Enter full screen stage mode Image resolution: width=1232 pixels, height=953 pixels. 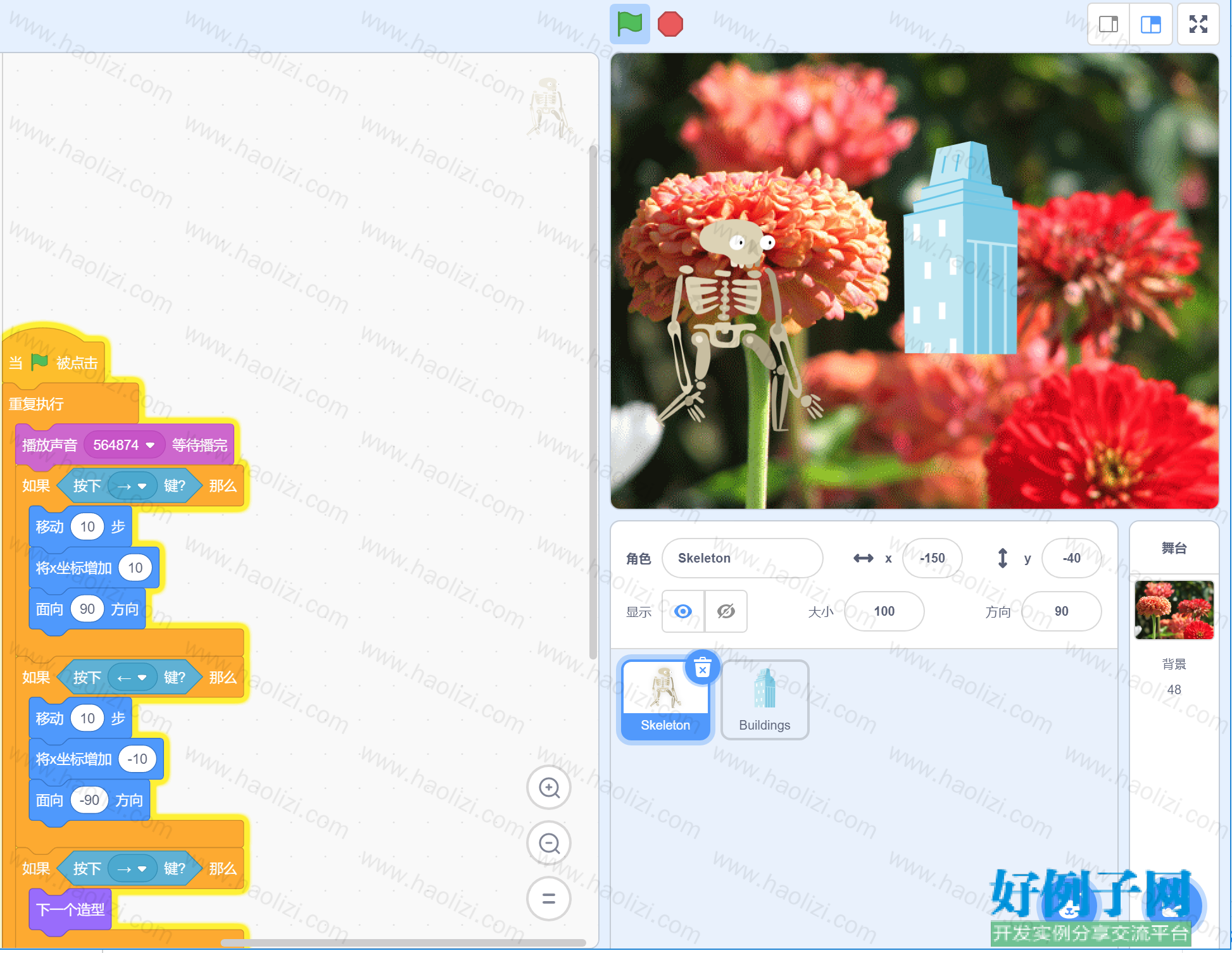[1198, 24]
